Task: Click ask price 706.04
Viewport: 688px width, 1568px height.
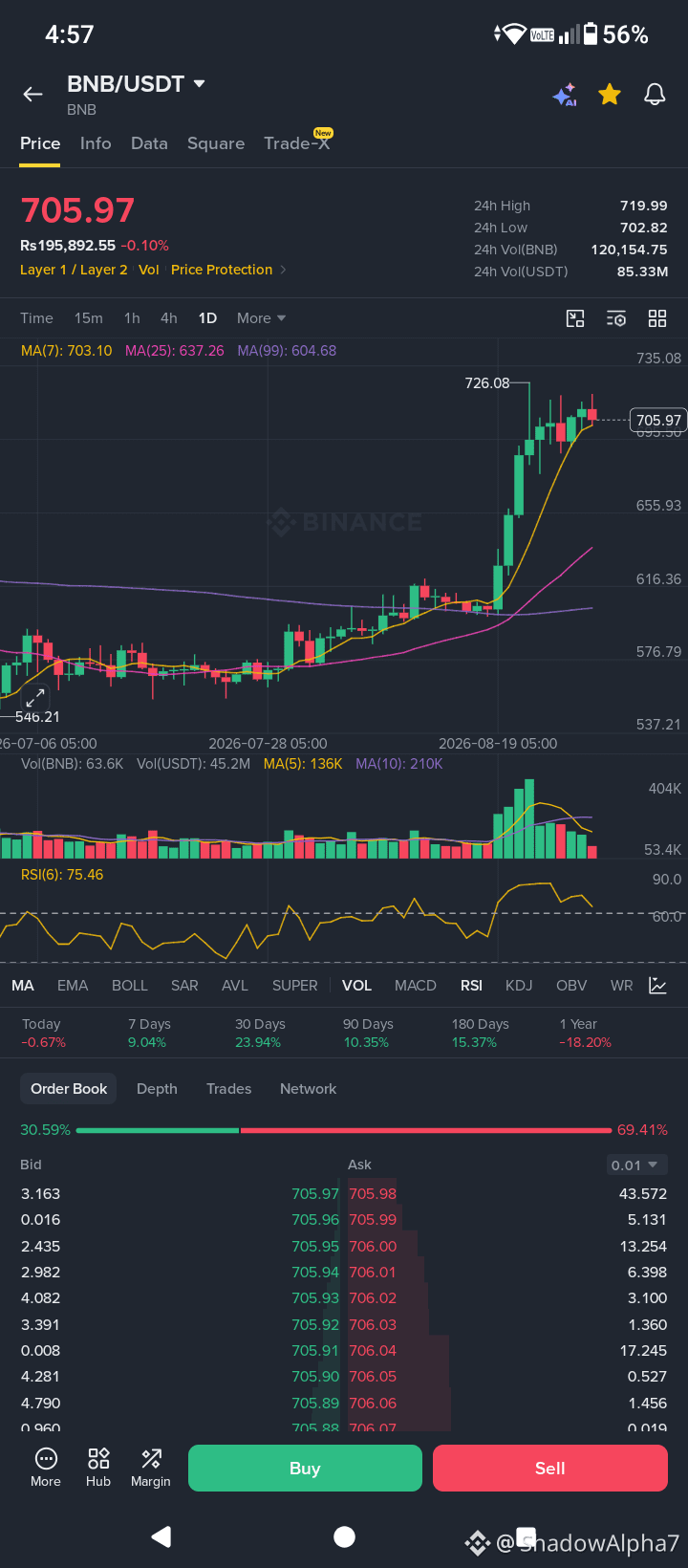Action: 373,1351
